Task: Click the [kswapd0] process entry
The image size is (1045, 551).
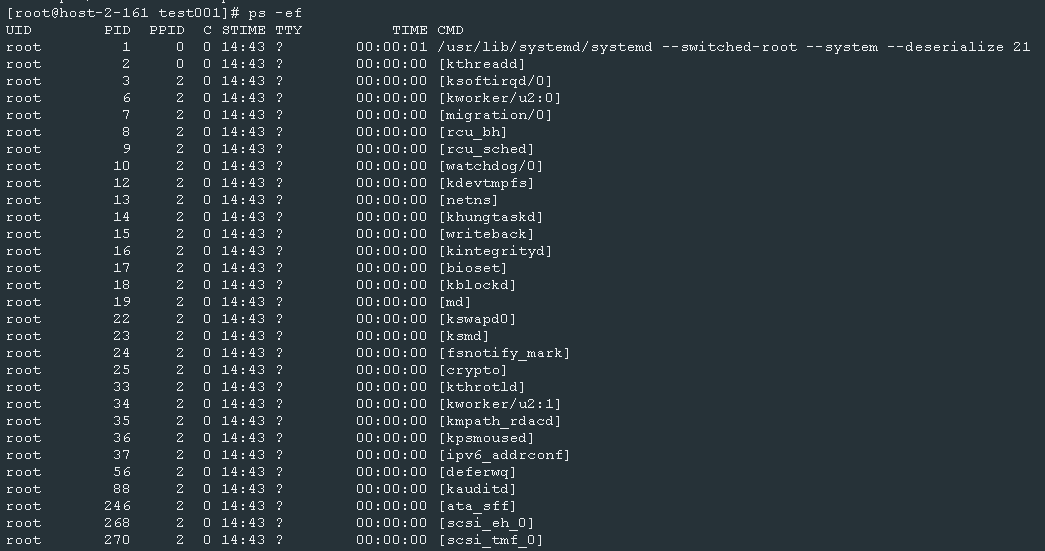Action: pyautogui.click(x=477, y=319)
